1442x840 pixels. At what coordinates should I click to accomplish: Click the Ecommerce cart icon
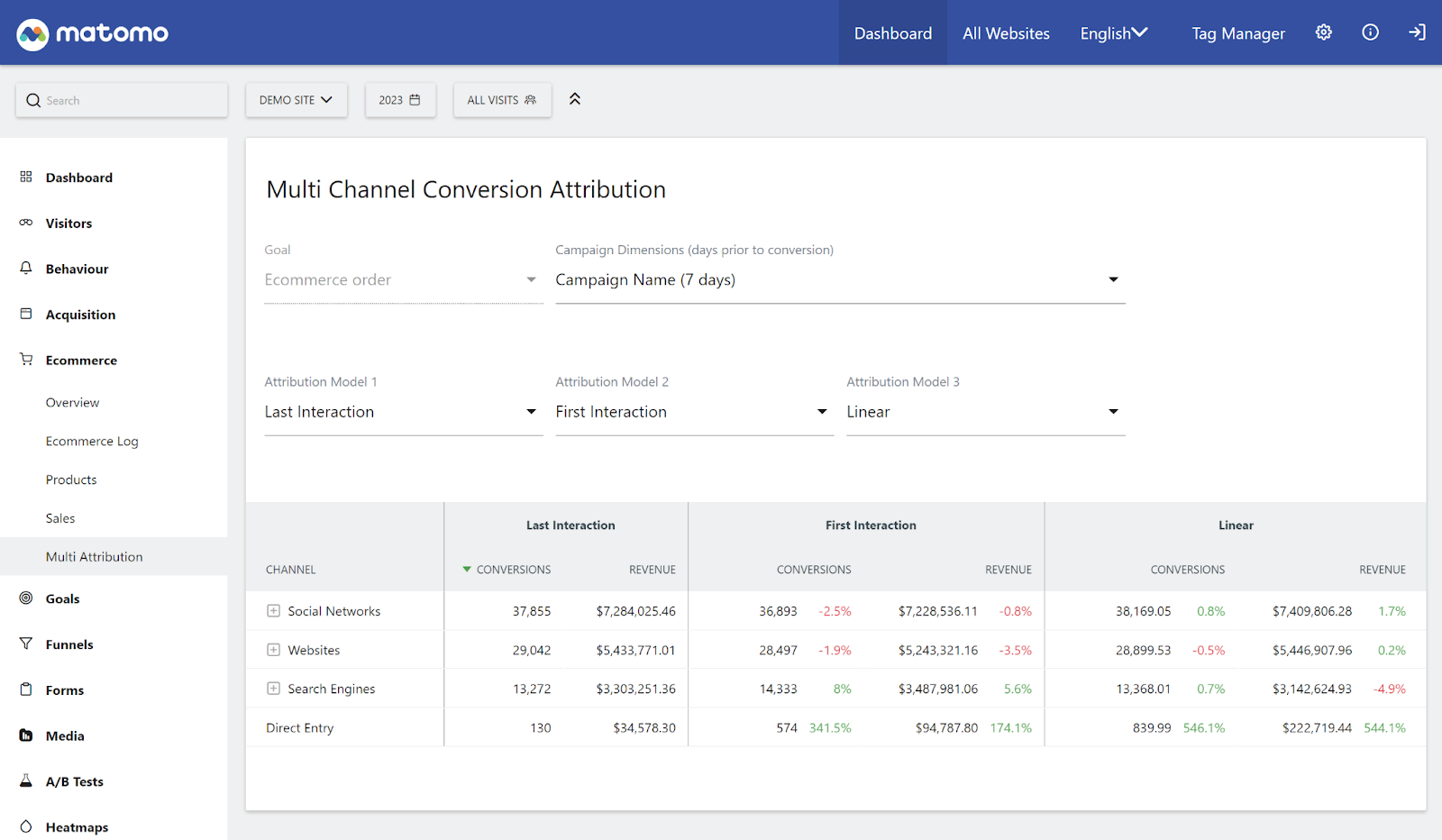(26, 360)
